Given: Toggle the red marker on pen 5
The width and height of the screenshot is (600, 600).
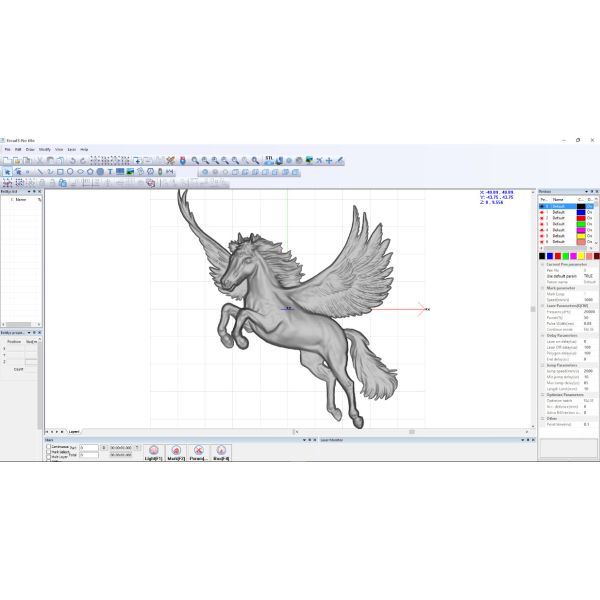Looking at the screenshot, I should click(x=542, y=236).
